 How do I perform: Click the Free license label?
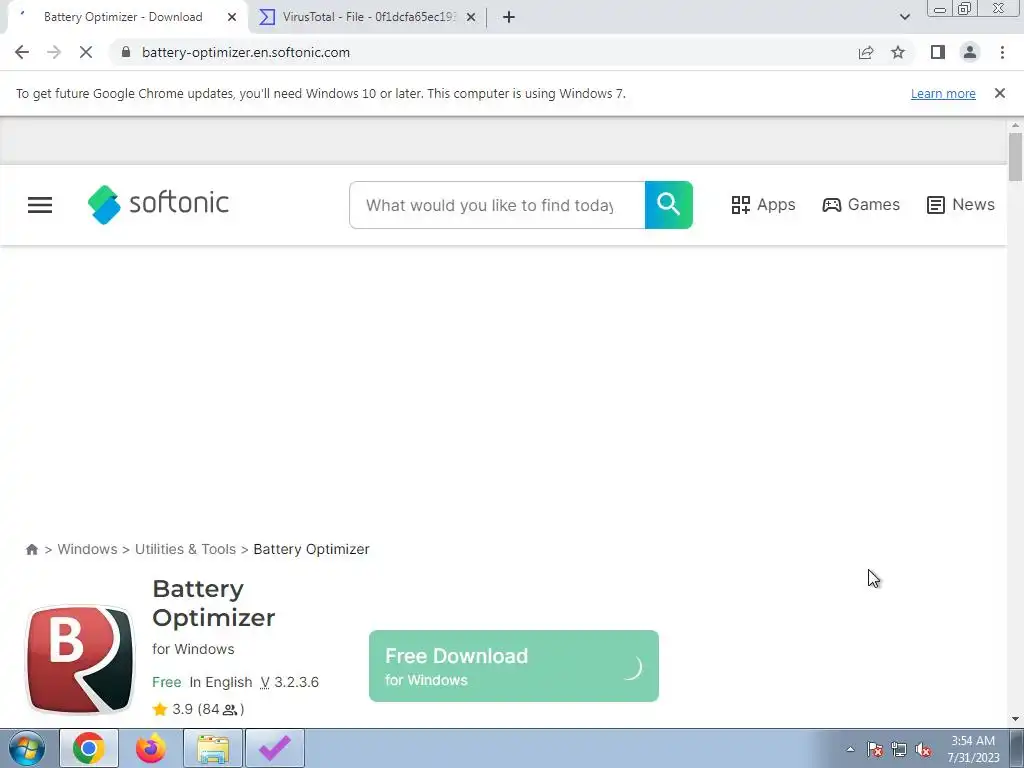pos(167,682)
